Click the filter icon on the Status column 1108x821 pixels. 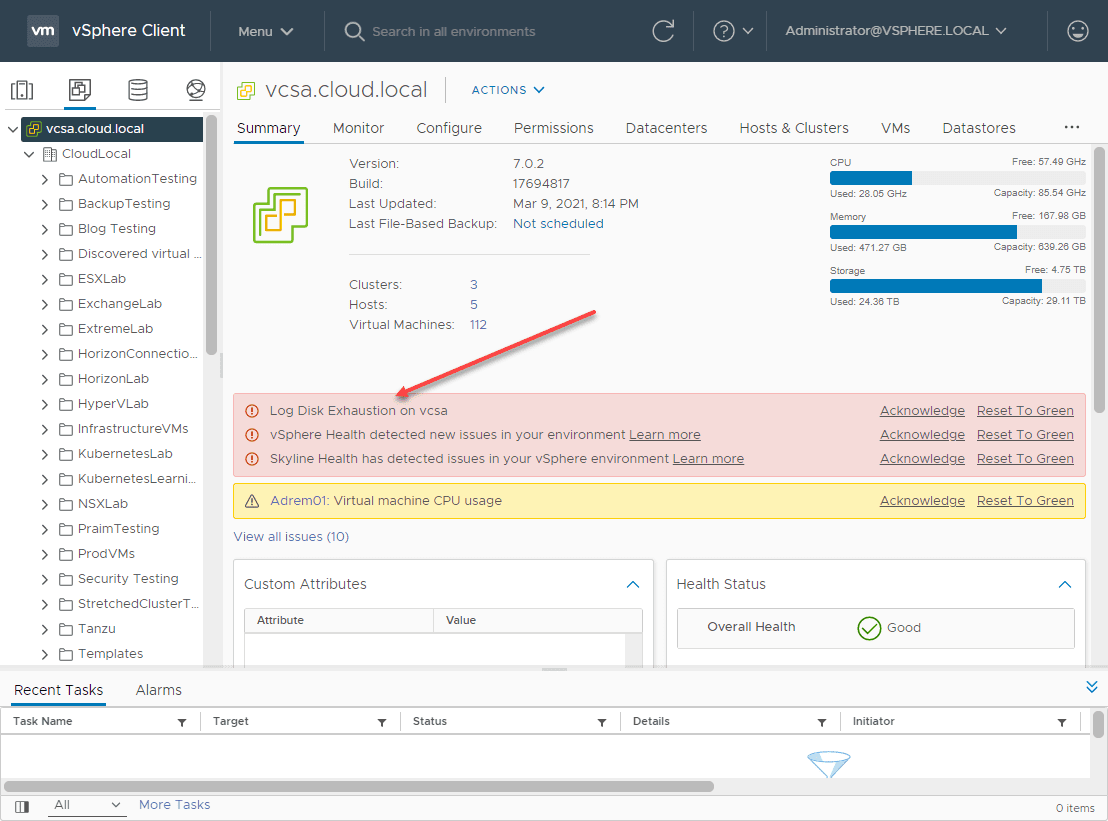point(601,721)
